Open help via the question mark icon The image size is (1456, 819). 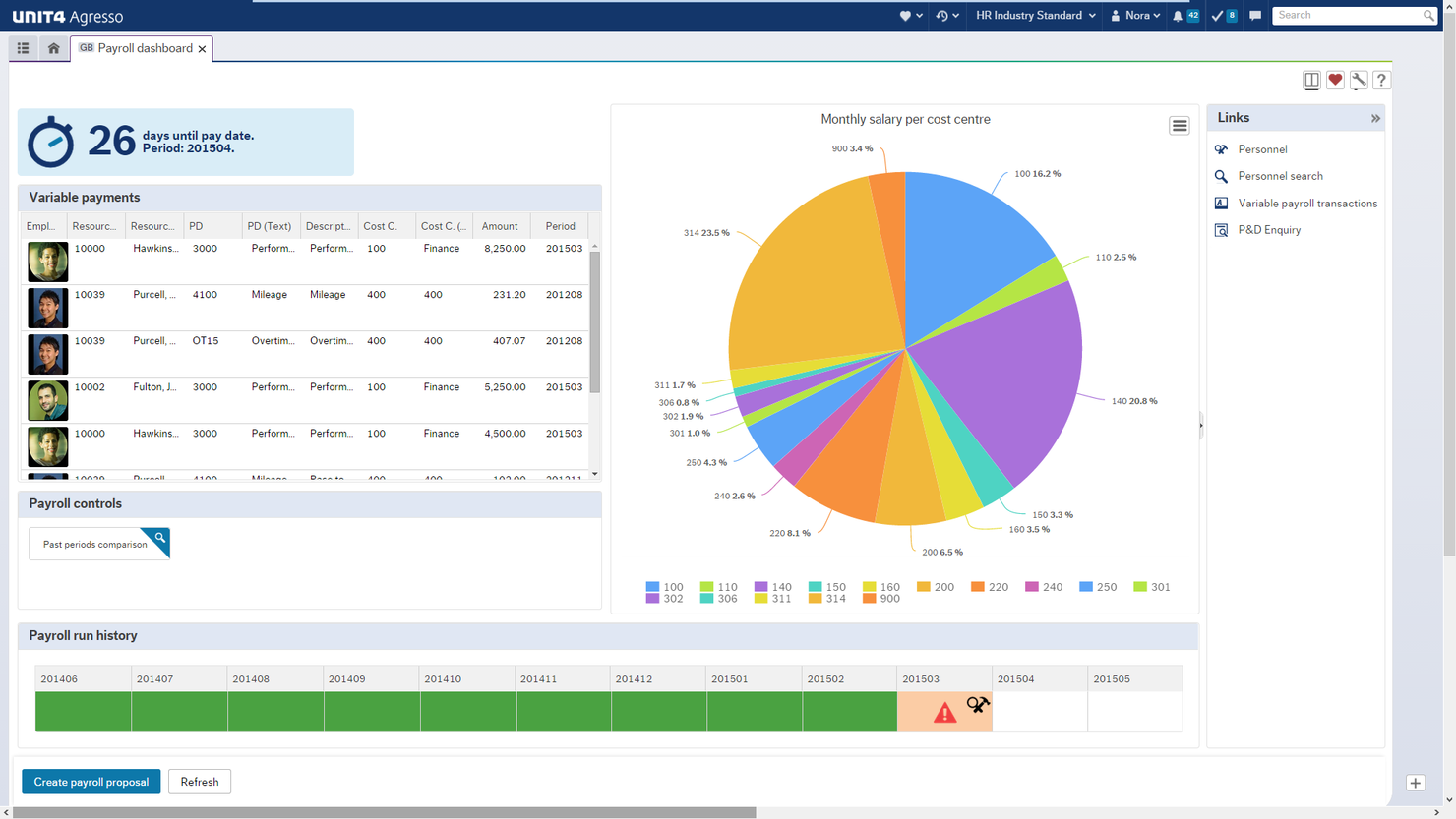(1381, 80)
